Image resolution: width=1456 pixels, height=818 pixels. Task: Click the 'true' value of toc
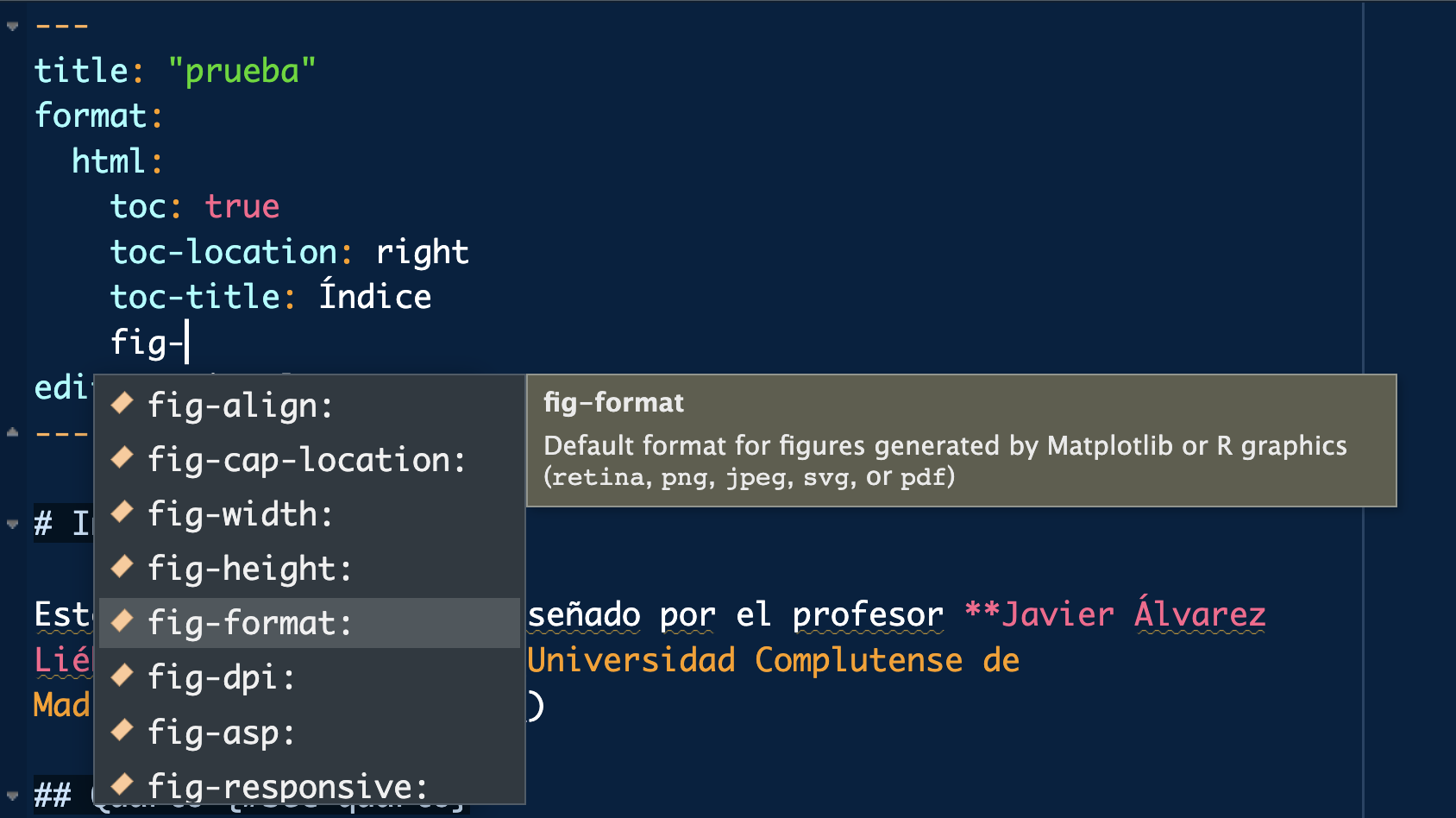[242, 207]
